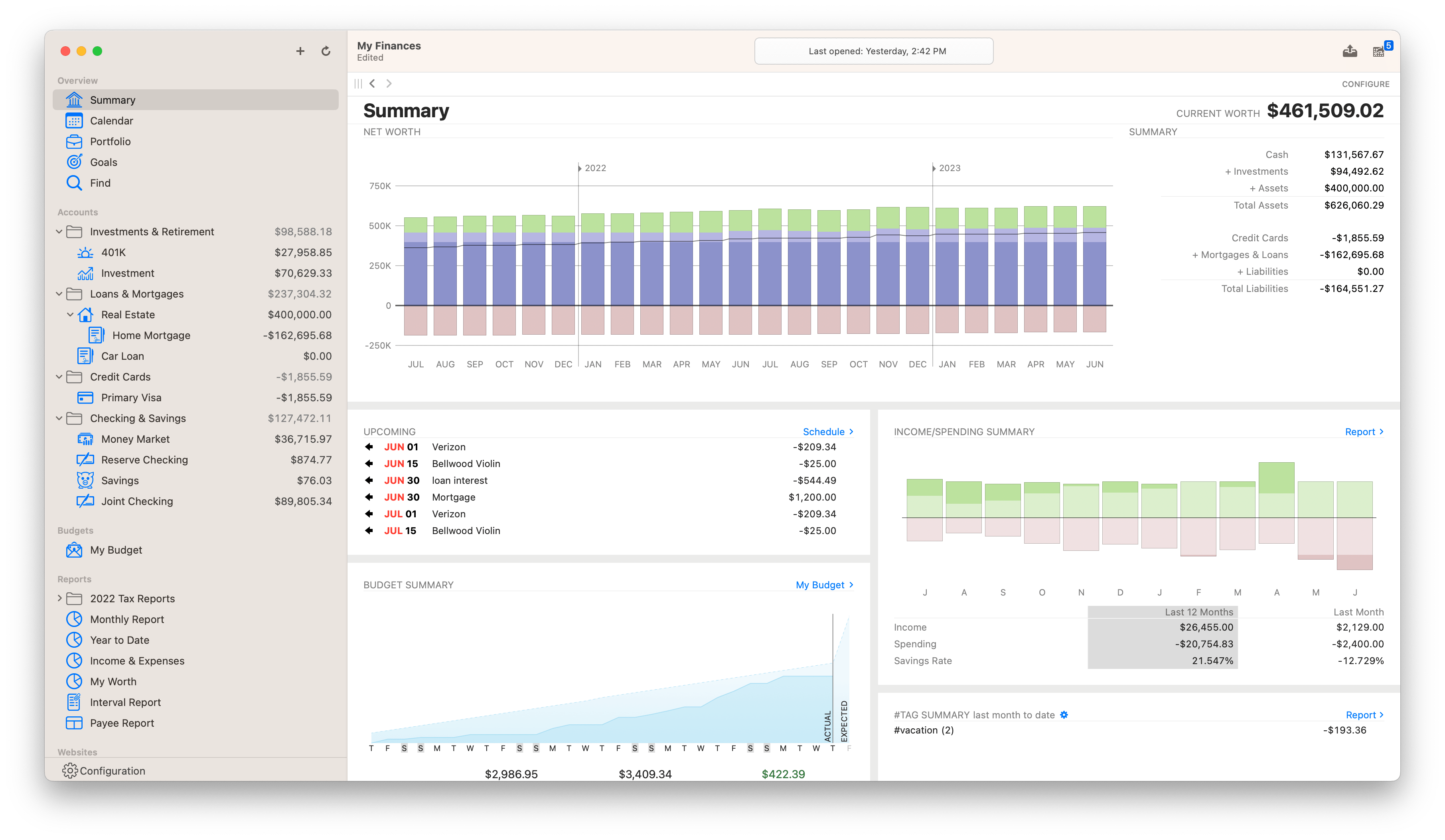Open the Schedule link in Upcoming

pyautogui.click(x=824, y=432)
